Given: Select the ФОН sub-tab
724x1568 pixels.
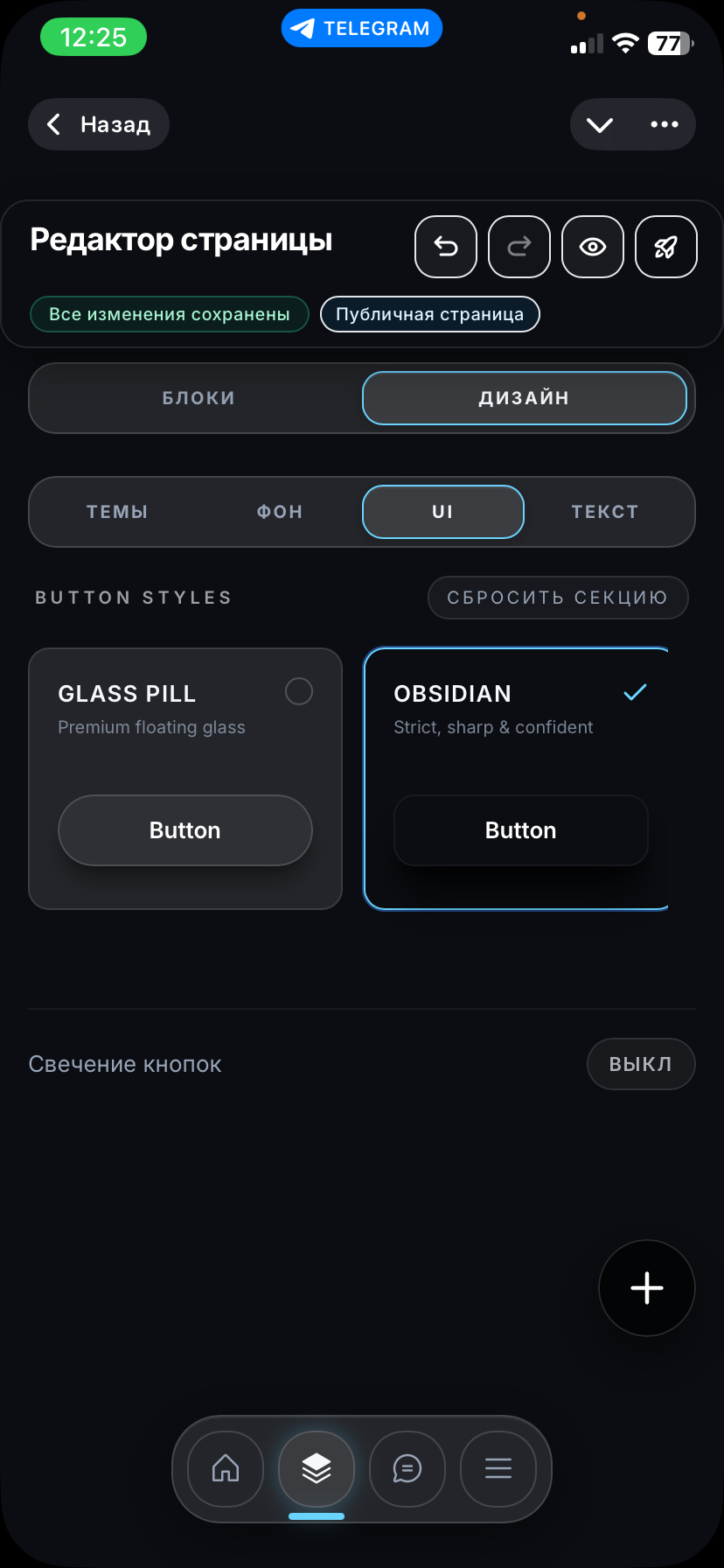Looking at the screenshot, I should pyautogui.click(x=280, y=512).
